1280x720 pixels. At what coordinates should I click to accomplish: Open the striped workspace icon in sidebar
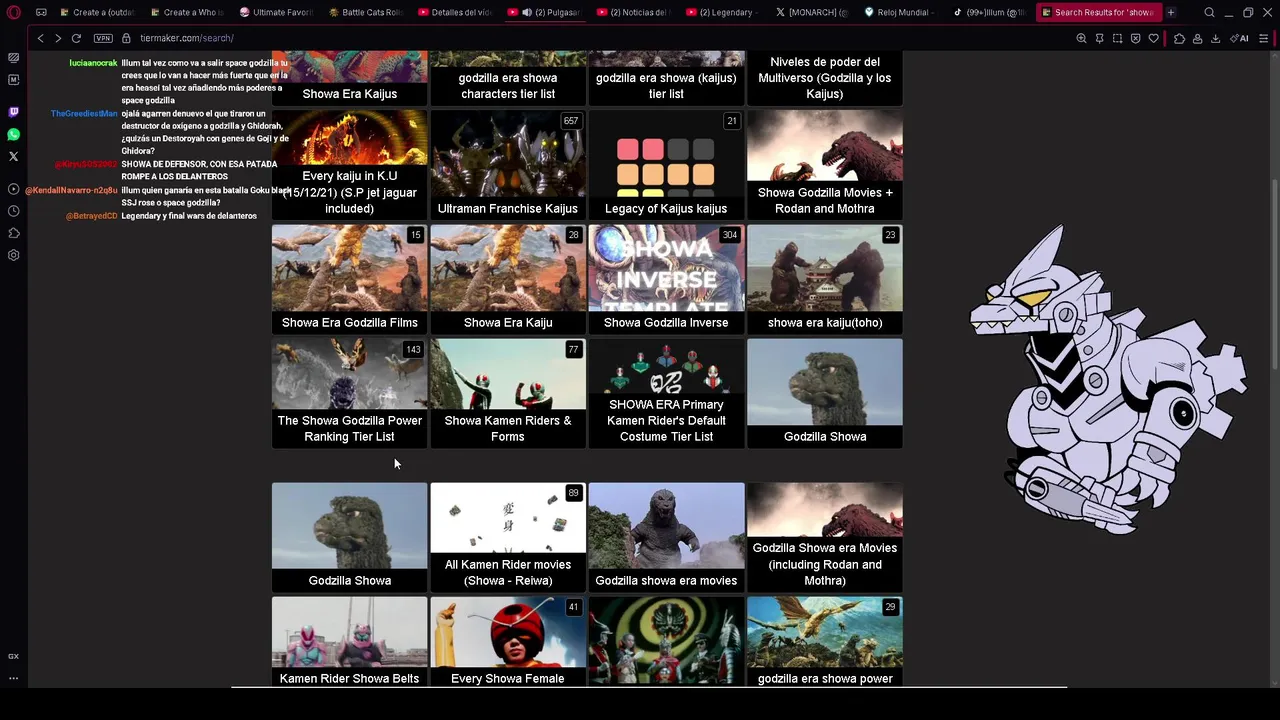pos(13,57)
